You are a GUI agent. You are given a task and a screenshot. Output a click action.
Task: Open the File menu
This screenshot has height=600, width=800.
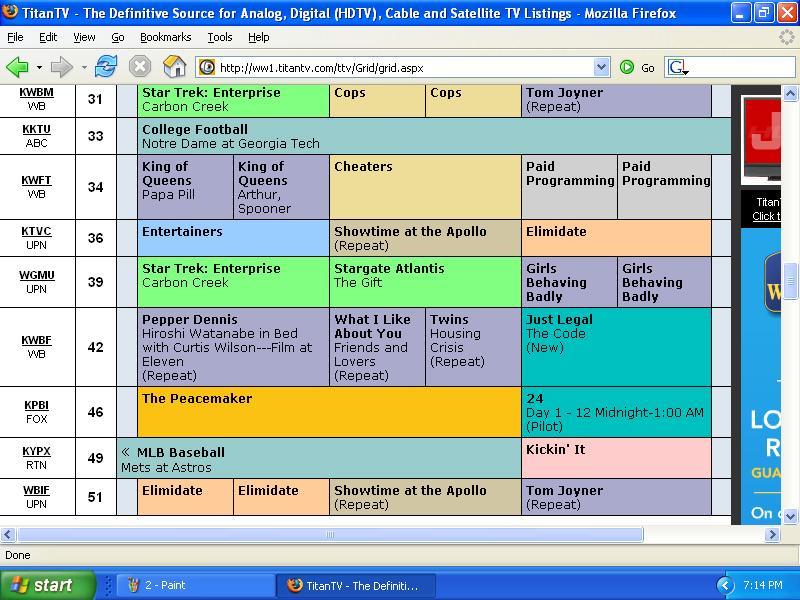[15, 37]
